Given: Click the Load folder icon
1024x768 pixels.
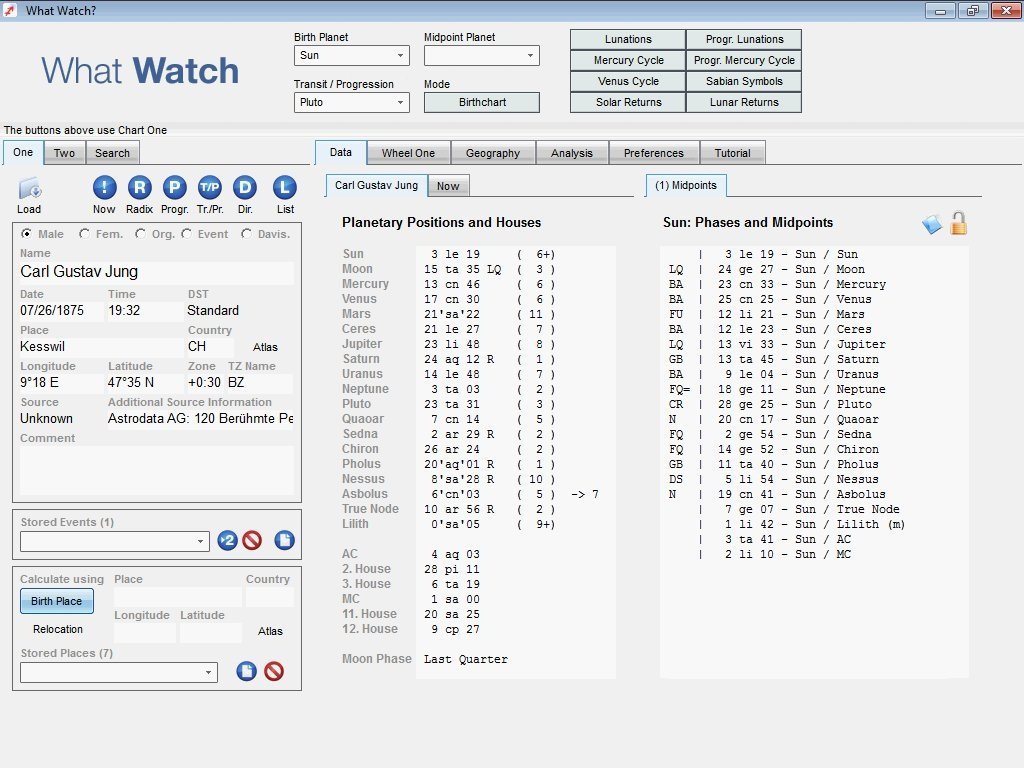Looking at the screenshot, I should point(29,189).
